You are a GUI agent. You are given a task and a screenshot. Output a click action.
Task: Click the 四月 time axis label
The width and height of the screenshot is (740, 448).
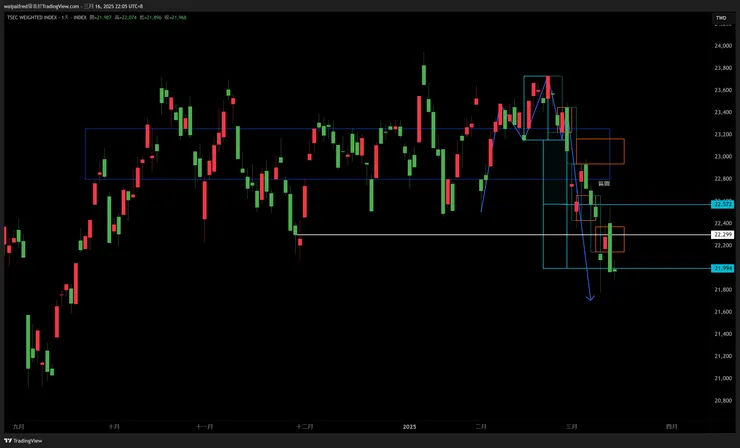(672, 427)
